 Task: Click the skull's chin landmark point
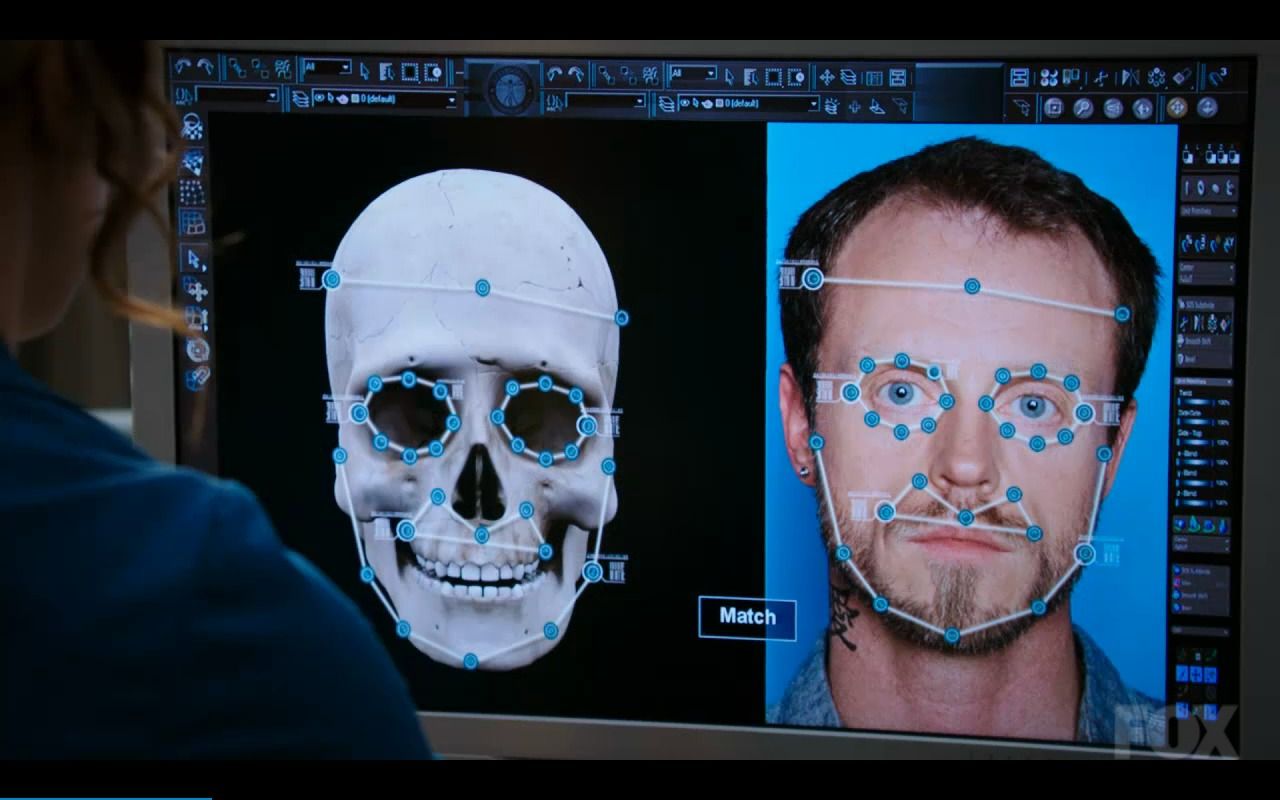470,660
